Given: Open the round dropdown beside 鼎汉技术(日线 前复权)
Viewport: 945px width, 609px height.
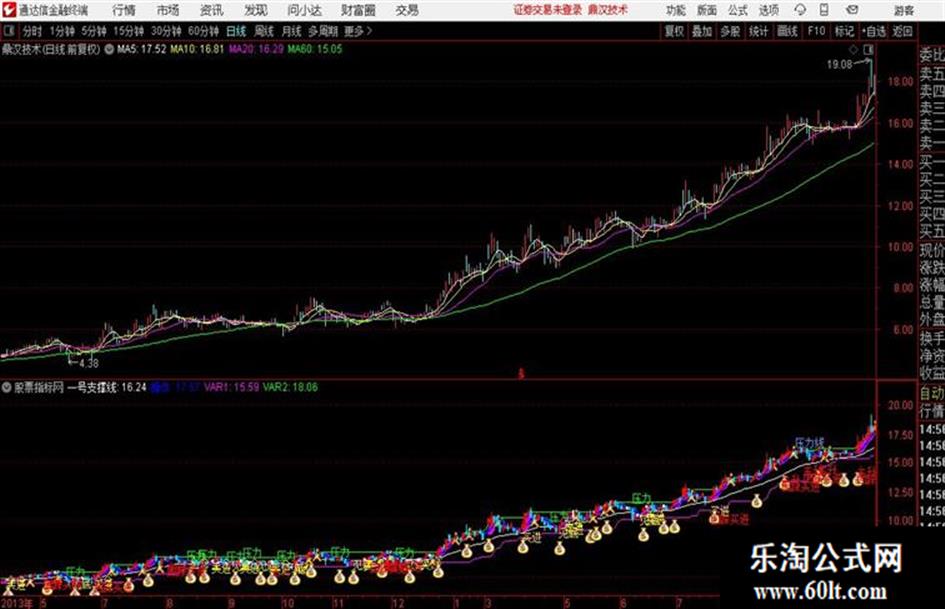Looking at the screenshot, I should point(109,49).
